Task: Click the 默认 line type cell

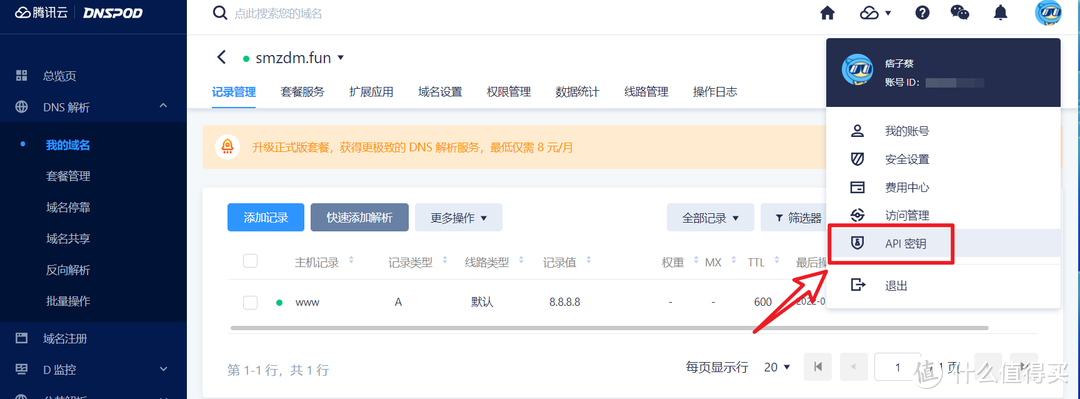Action: 482,303
